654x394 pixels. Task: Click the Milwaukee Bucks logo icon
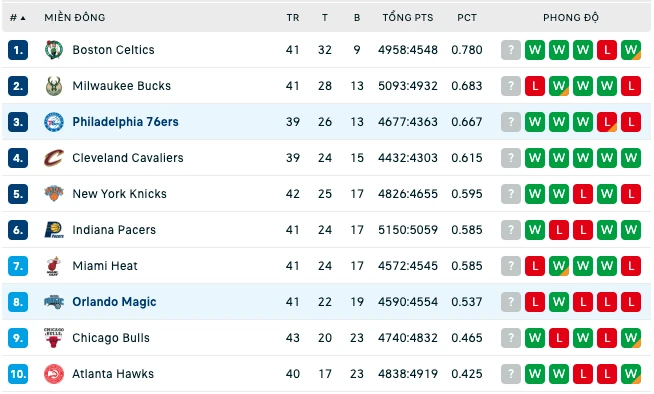(x=54, y=86)
